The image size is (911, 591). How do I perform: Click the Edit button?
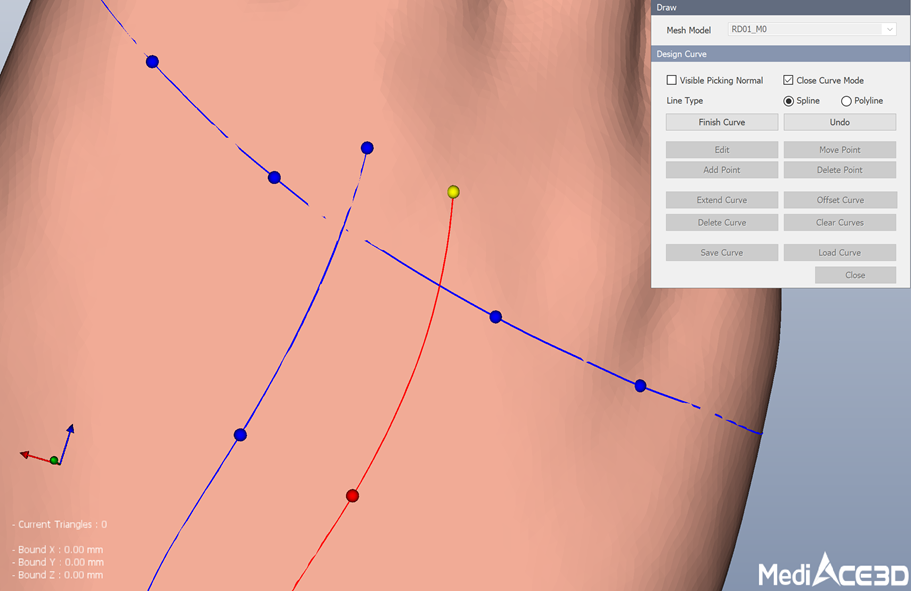pyautogui.click(x=722, y=150)
